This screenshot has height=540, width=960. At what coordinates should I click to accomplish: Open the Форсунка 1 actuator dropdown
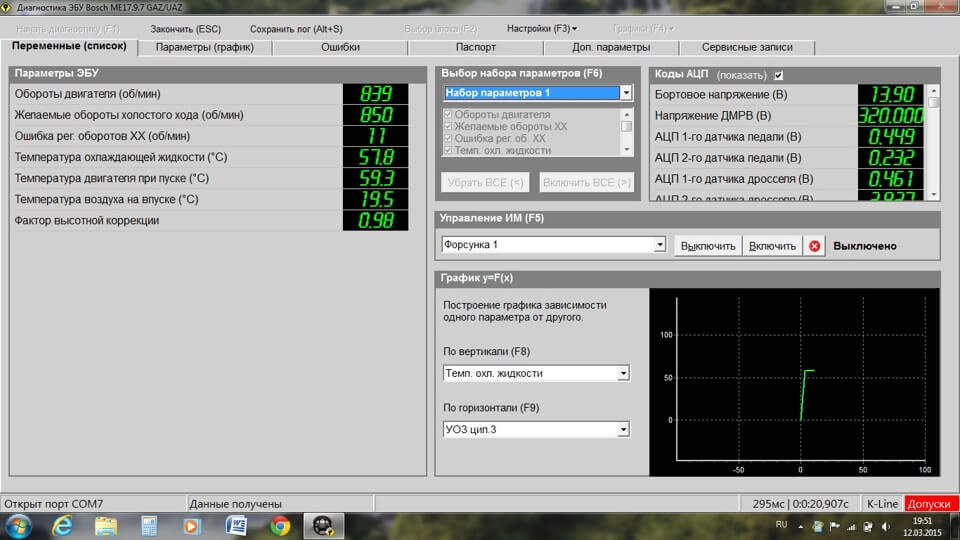click(660, 245)
